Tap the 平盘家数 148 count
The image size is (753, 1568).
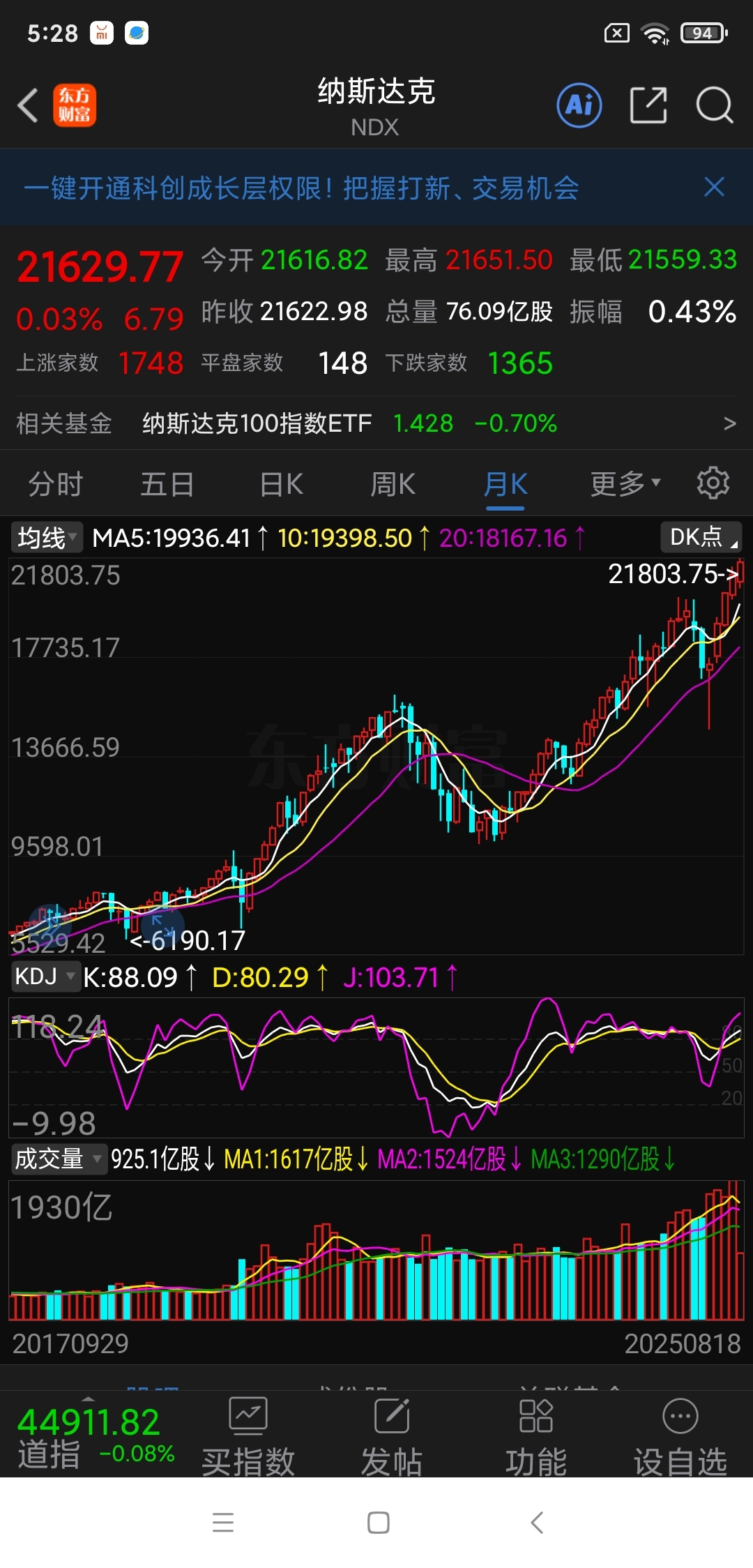342,363
